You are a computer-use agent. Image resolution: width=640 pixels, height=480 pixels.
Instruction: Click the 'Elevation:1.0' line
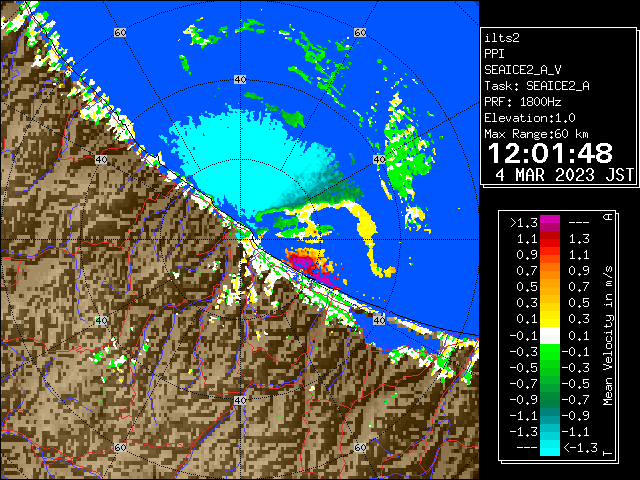click(x=530, y=118)
